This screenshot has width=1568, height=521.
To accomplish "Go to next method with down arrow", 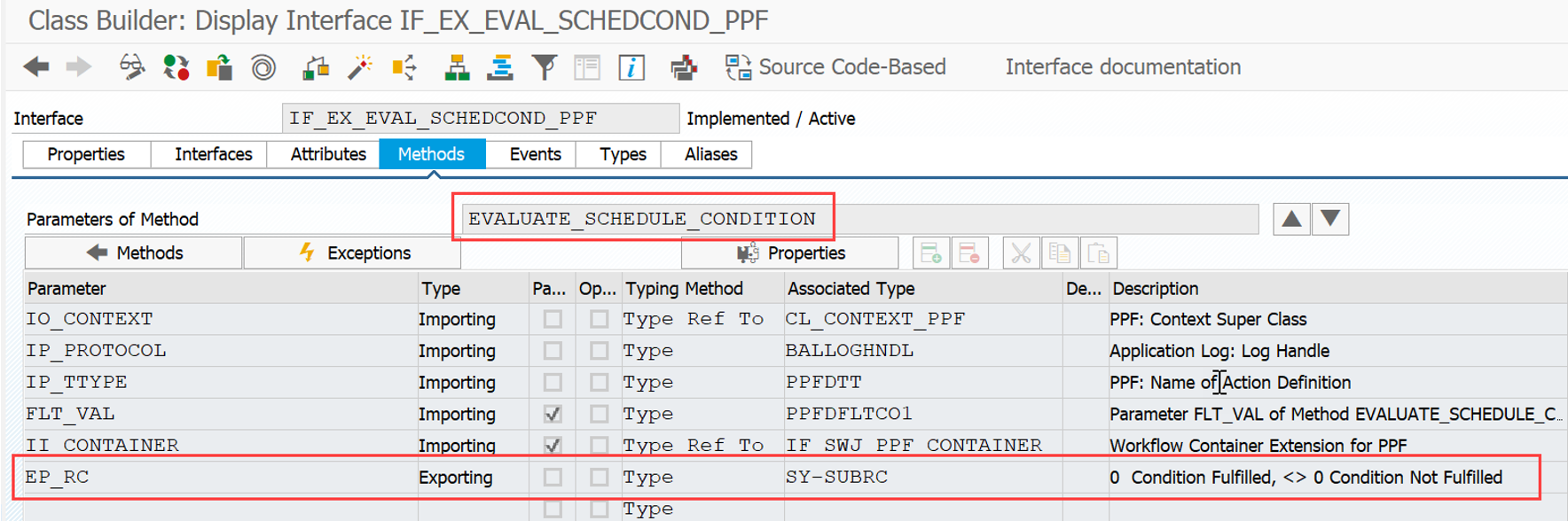I will tap(1330, 219).
